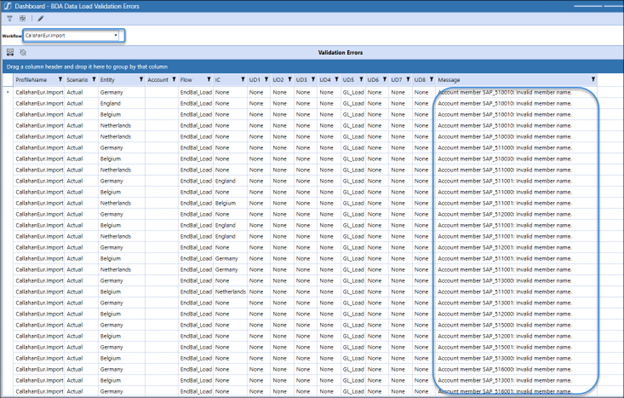
Task: Click the Validation Errors panel title
Action: coord(340,53)
